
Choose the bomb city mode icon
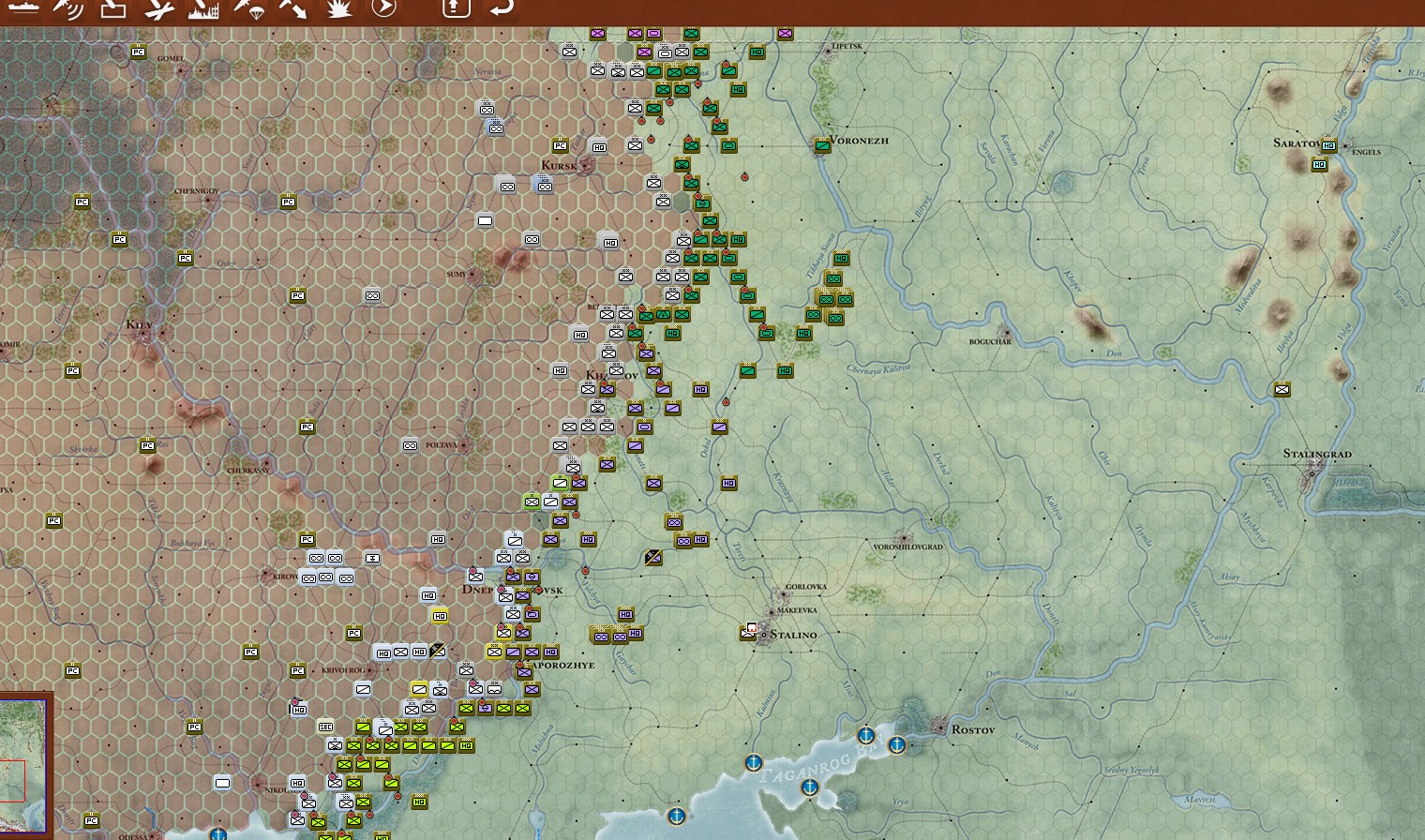coord(203,7)
